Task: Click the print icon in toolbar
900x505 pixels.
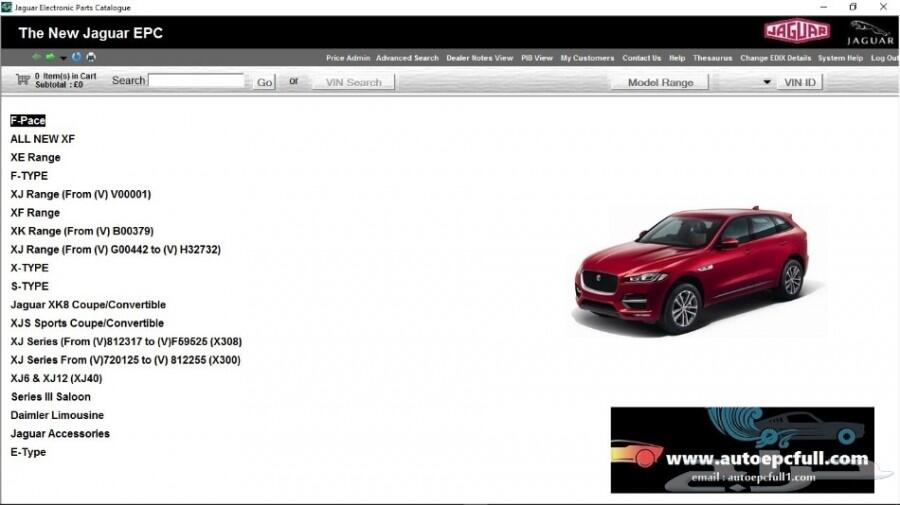Action: tap(91, 57)
